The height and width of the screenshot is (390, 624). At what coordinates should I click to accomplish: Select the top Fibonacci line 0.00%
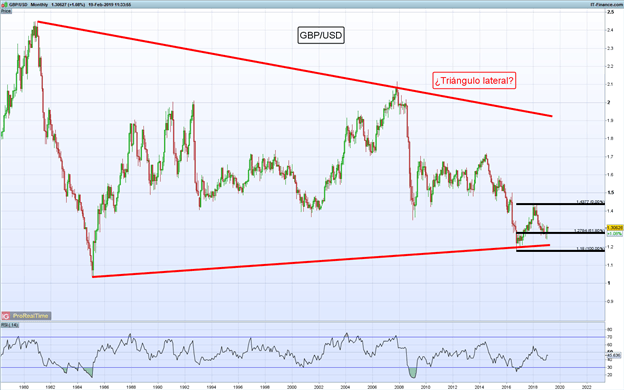pyautogui.click(x=560, y=204)
